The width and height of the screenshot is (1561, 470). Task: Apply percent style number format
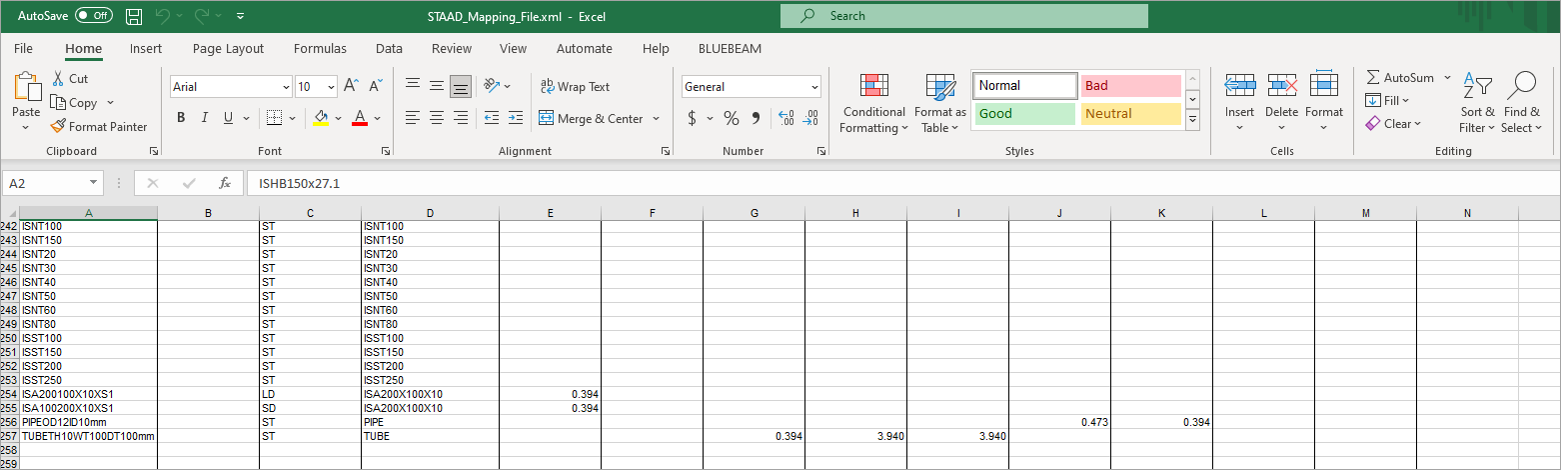pyautogui.click(x=731, y=118)
